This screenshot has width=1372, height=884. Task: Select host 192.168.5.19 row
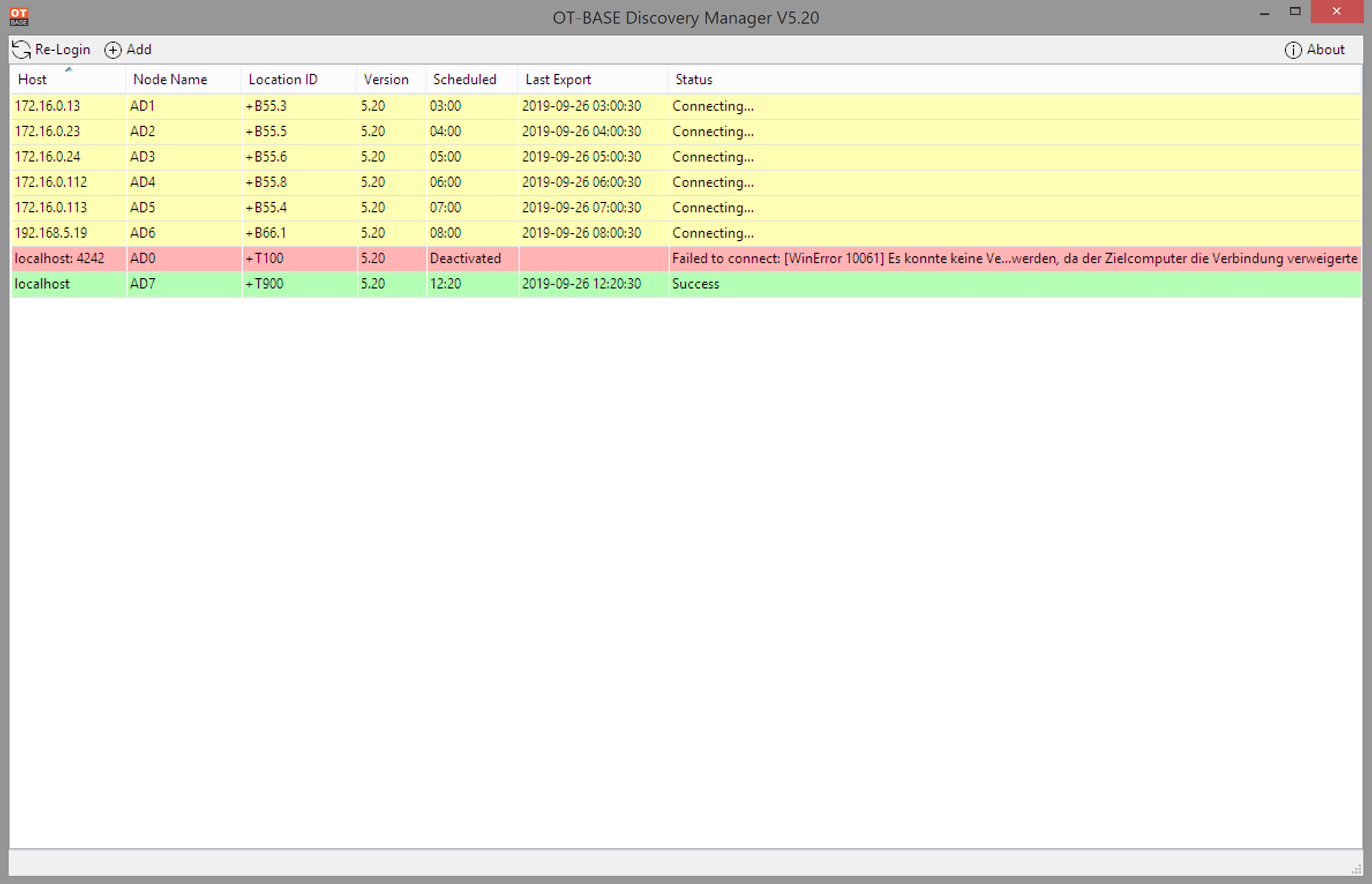pos(686,233)
